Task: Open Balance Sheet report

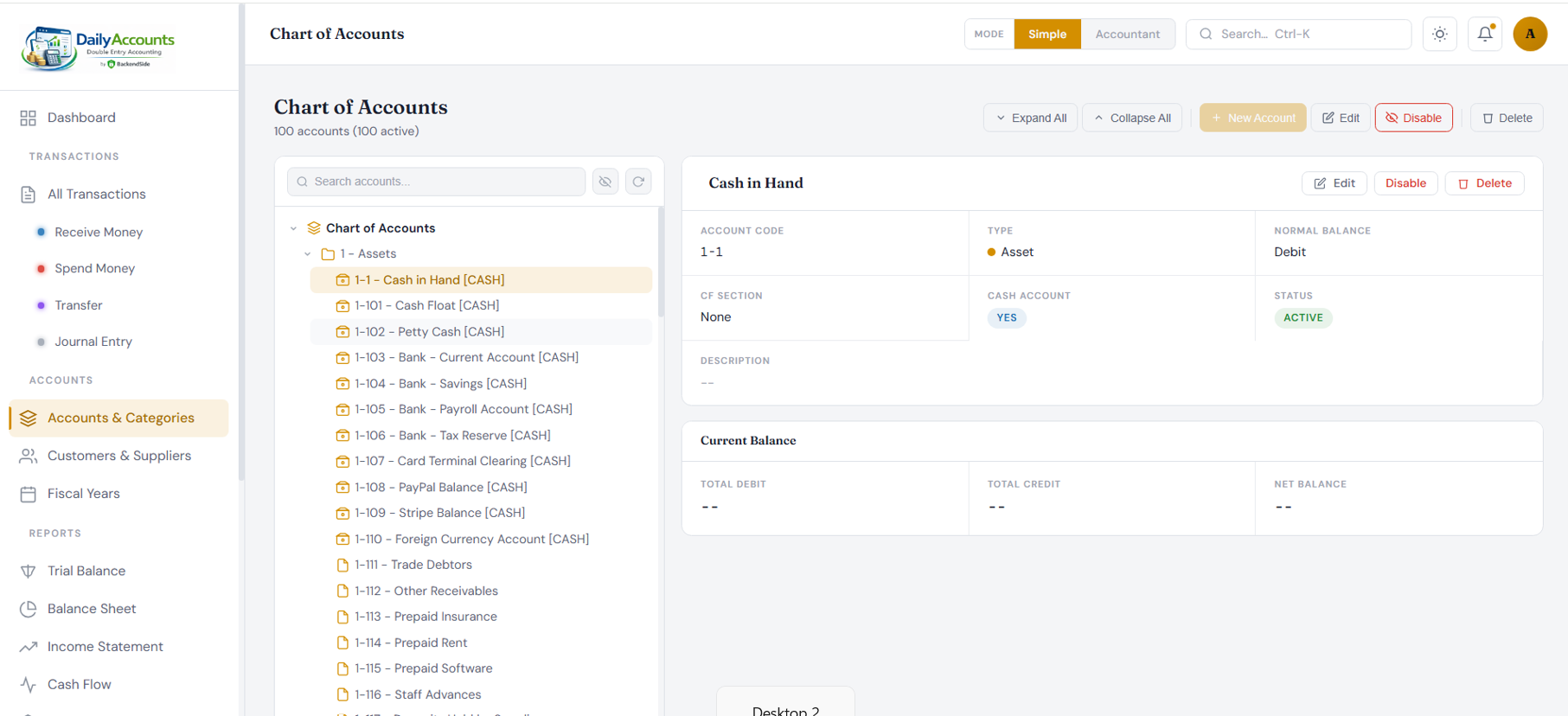Action: pyautogui.click(x=119, y=609)
